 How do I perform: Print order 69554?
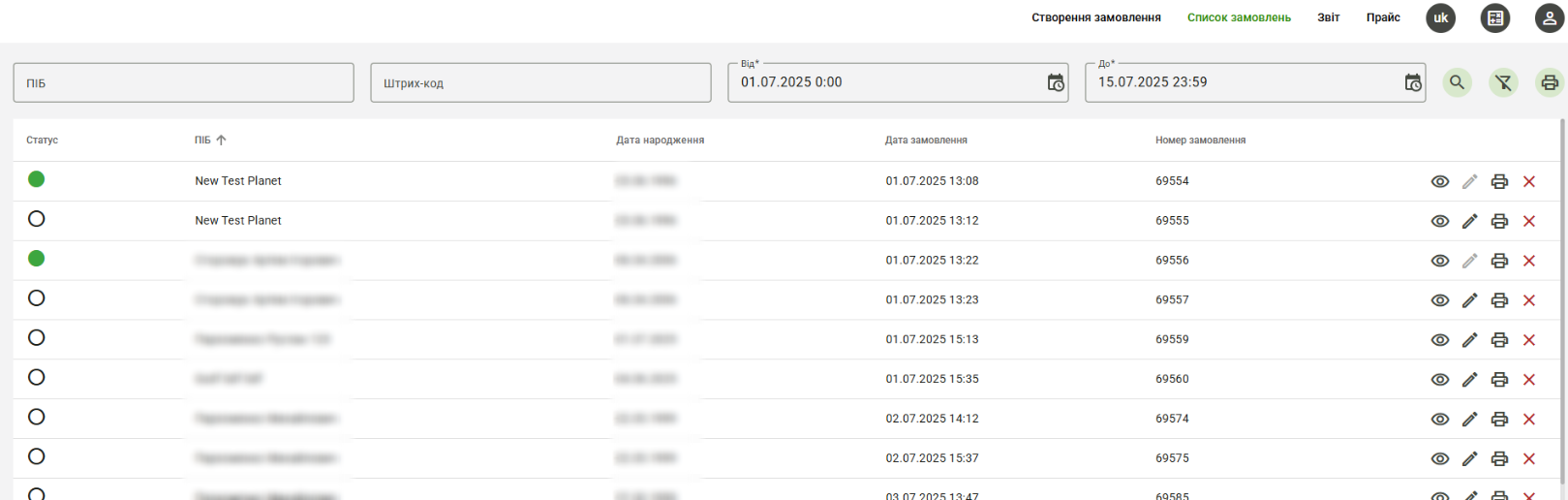click(x=1499, y=181)
